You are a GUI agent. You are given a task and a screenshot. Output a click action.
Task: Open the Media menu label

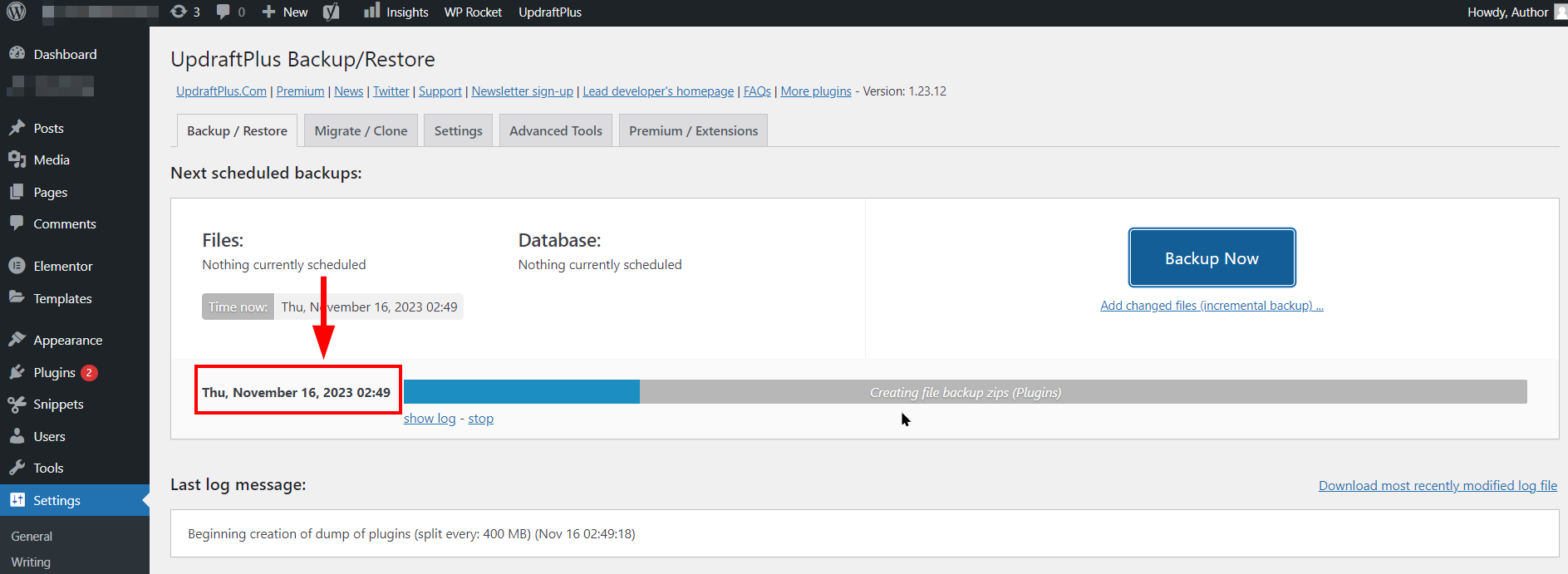pos(52,159)
